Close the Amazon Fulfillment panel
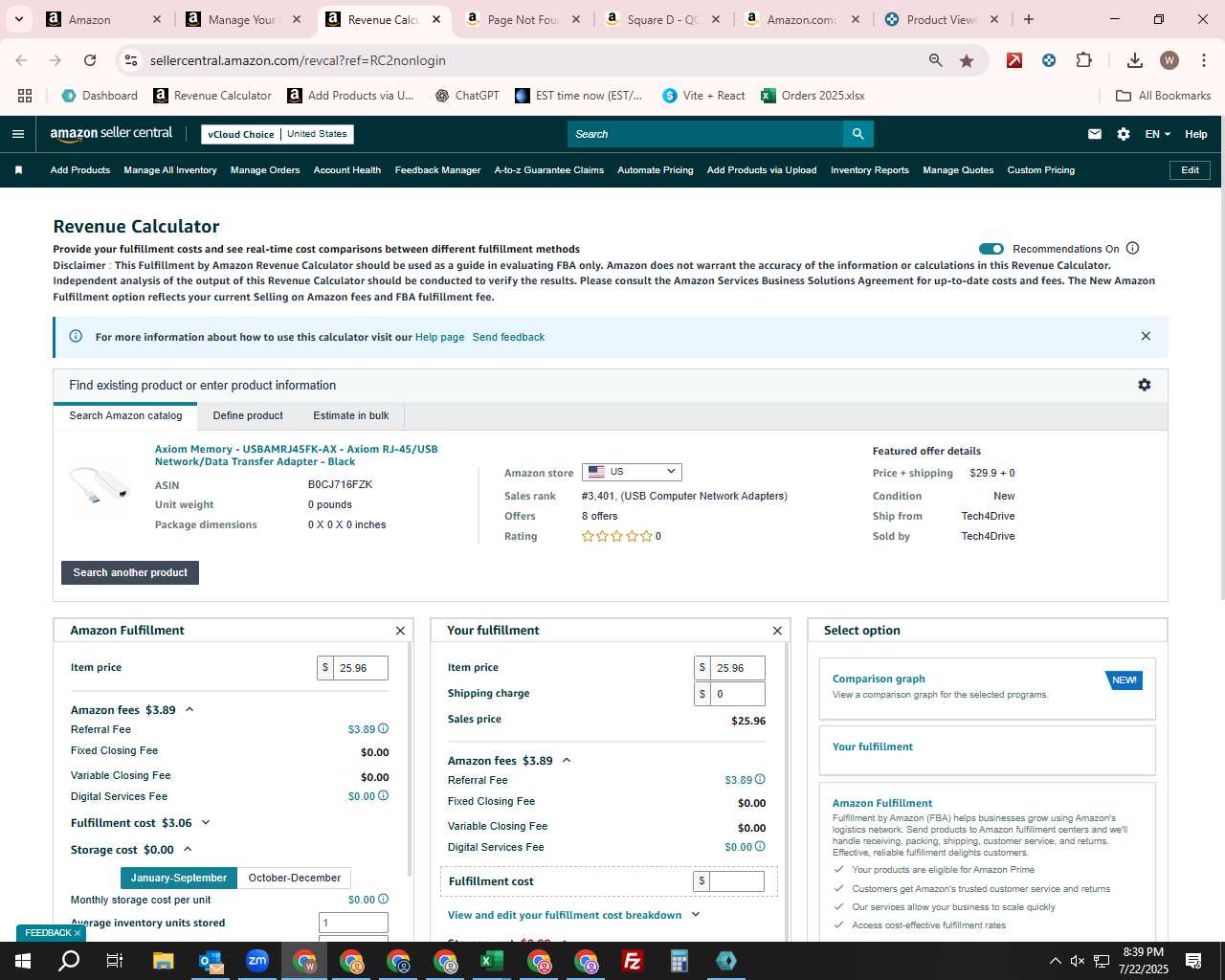 point(400,631)
